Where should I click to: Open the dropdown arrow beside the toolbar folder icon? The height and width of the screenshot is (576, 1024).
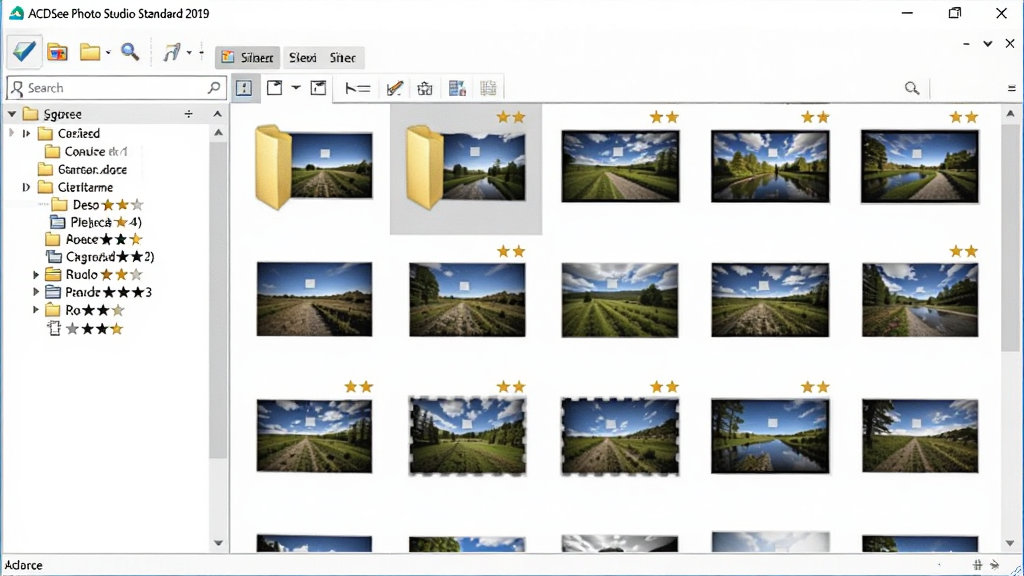pos(108,52)
